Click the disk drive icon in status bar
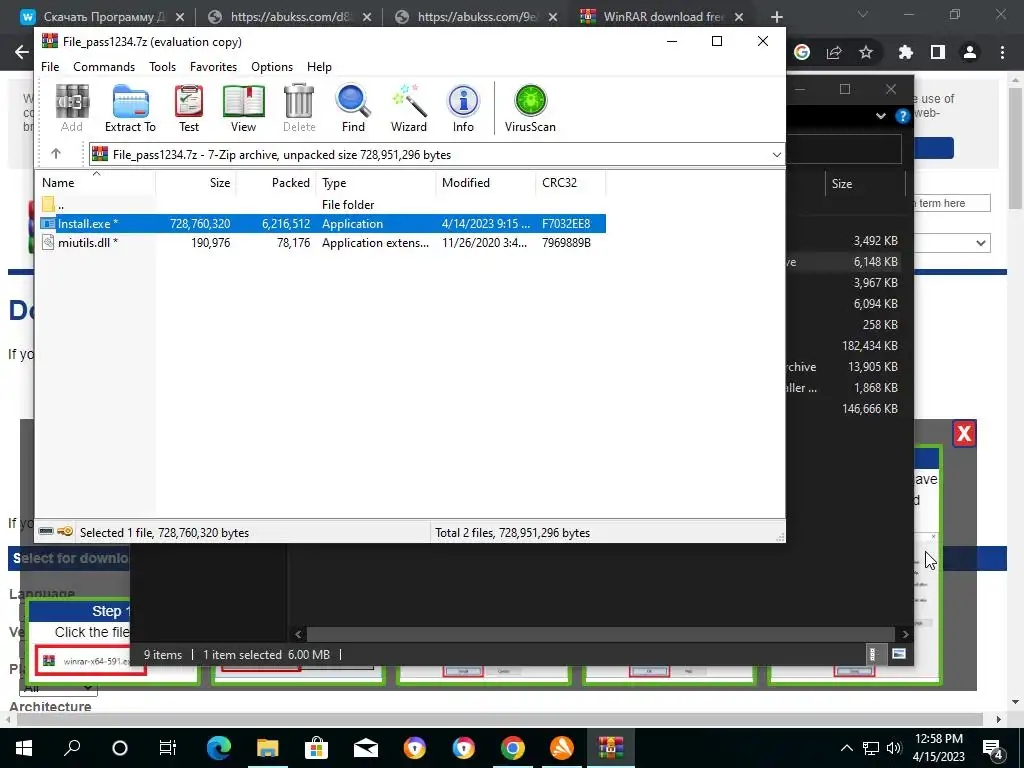This screenshot has height=768, width=1024. [46, 532]
